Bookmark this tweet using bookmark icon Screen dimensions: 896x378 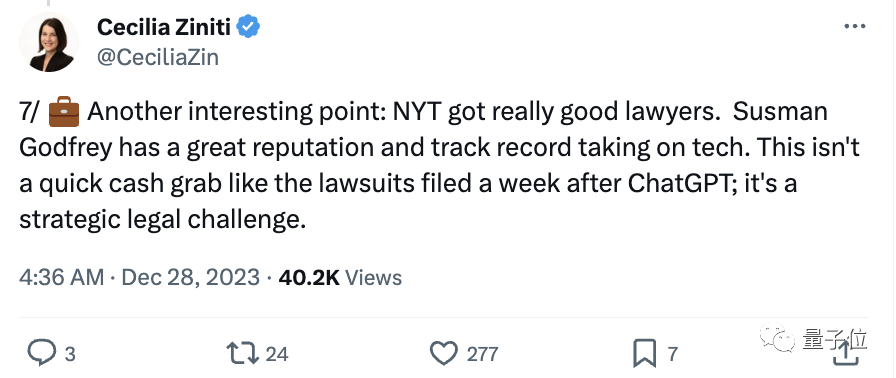point(645,354)
